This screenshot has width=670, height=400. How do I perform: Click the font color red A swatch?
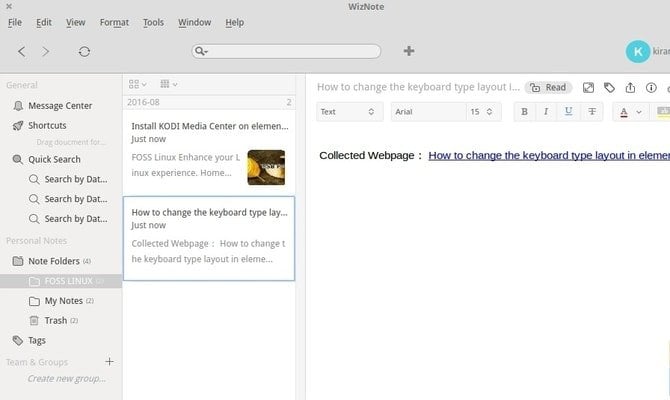625,112
